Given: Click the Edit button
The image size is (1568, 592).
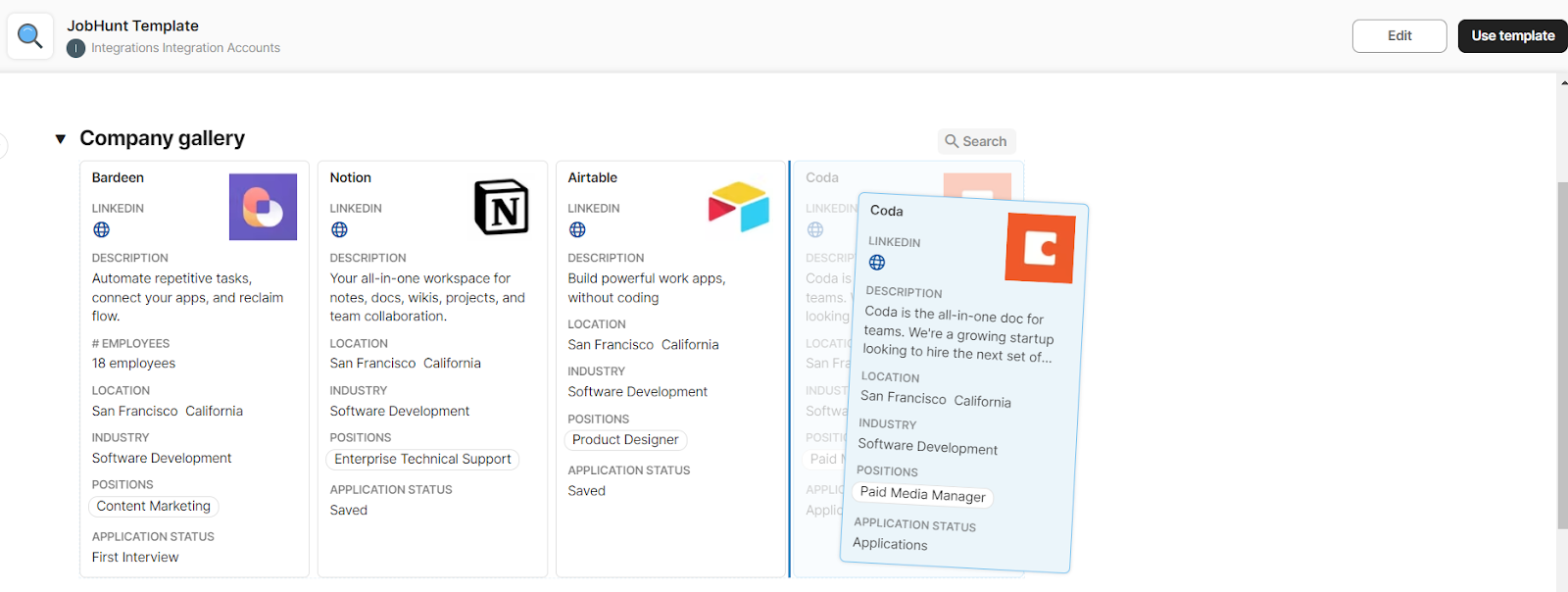Looking at the screenshot, I should [1399, 36].
